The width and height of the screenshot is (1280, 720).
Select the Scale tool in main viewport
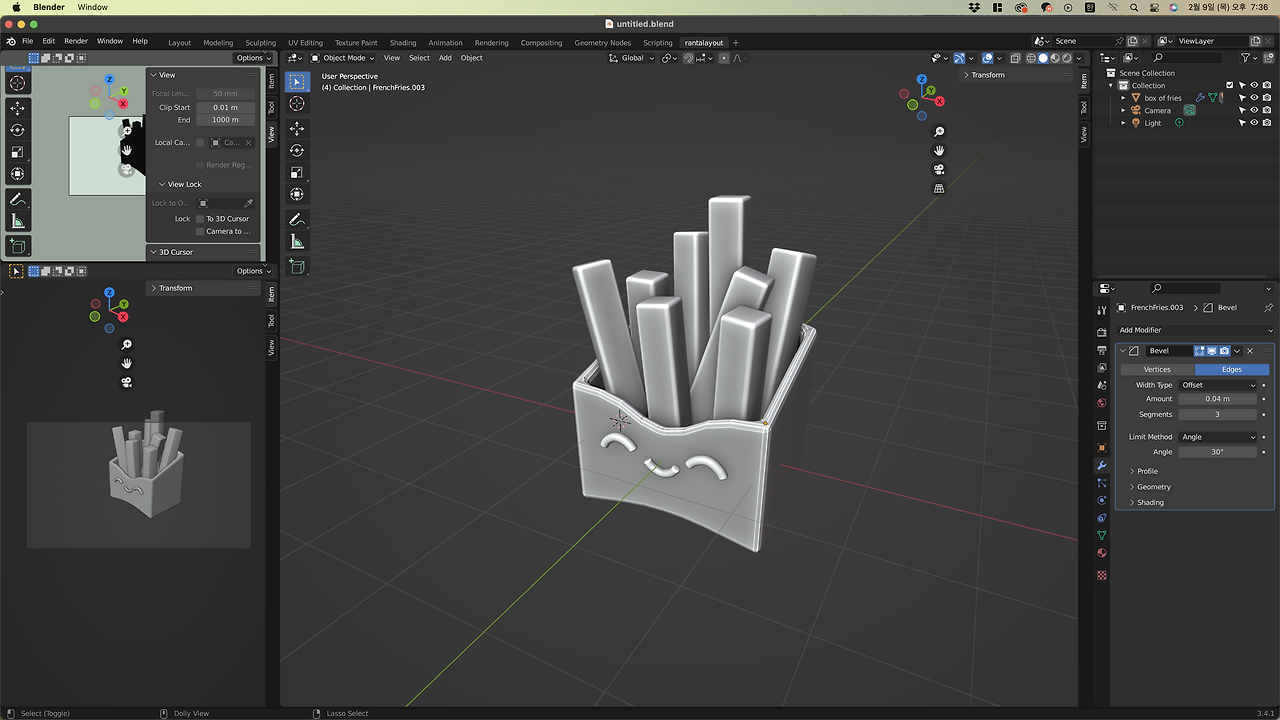[x=297, y=172]
